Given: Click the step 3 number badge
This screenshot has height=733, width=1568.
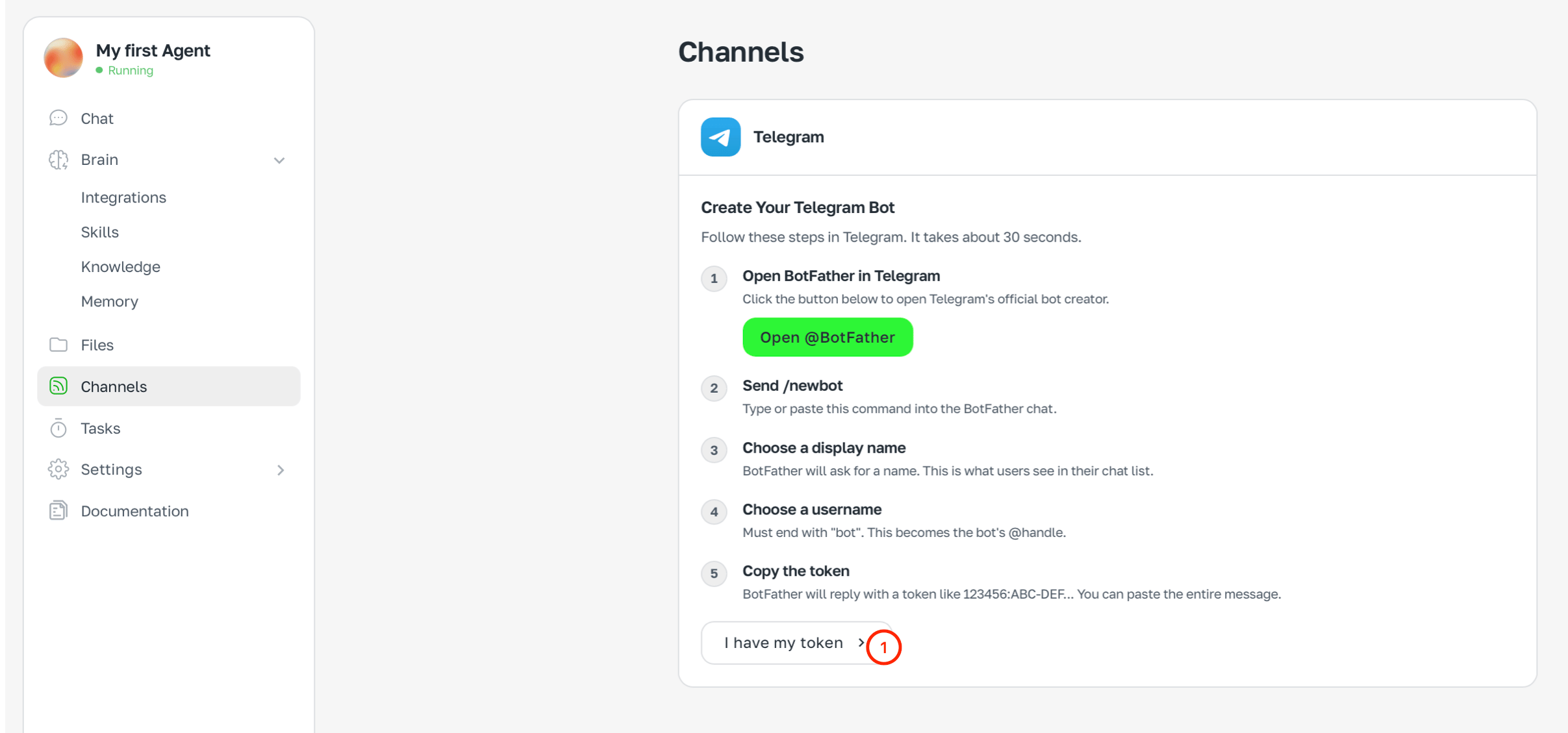Looking at the screenshot, I should coord(714,451).
